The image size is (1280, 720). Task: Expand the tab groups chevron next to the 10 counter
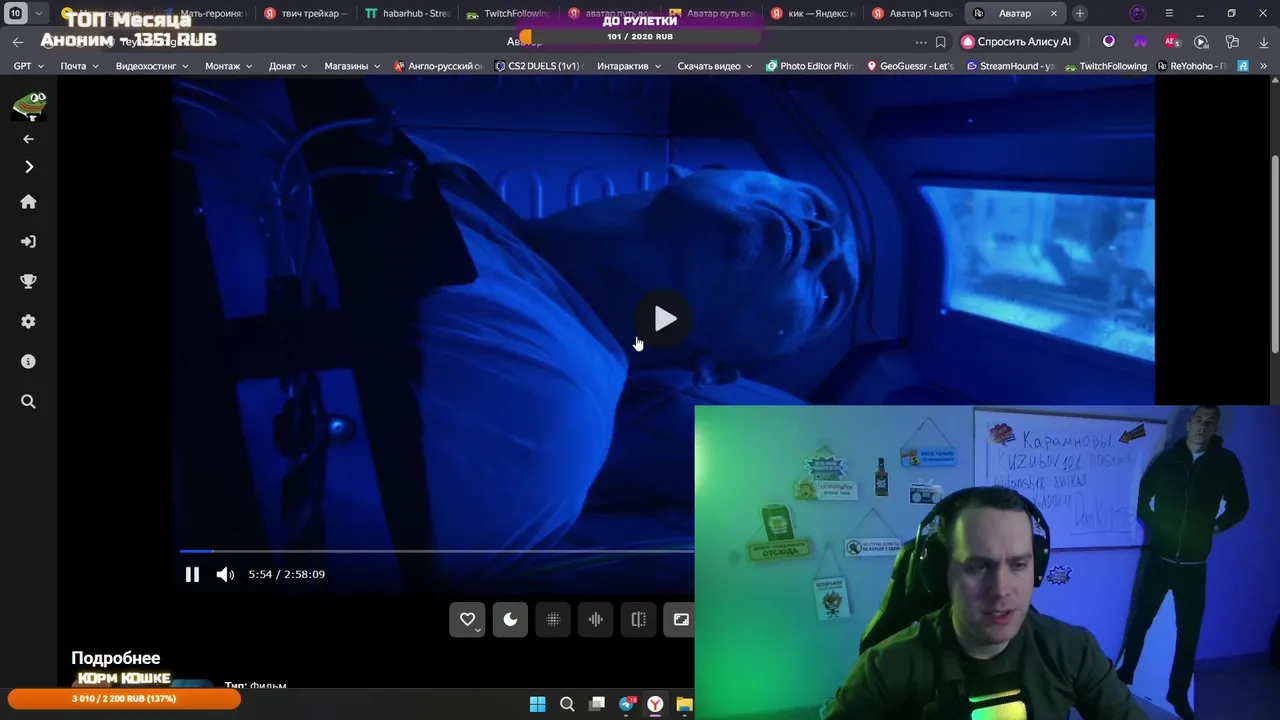pos(39,13)
